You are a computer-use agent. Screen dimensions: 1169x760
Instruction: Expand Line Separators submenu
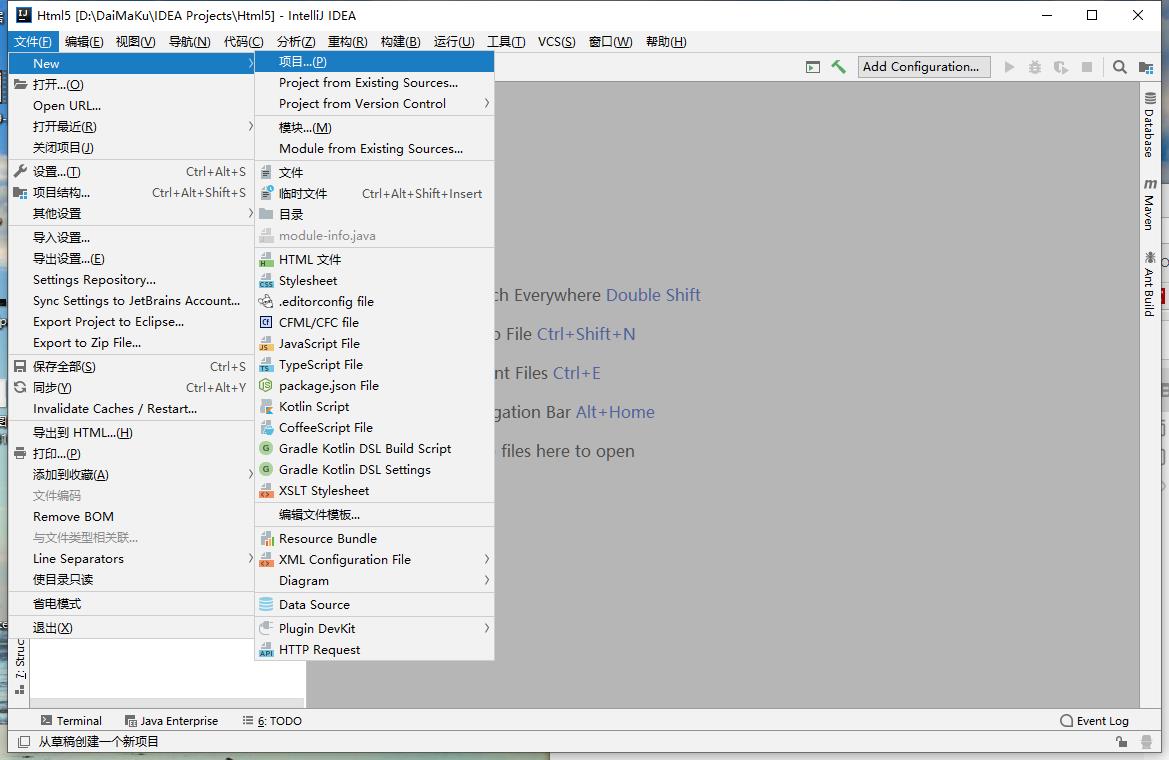pyautogui.click(x=131, y=559)
